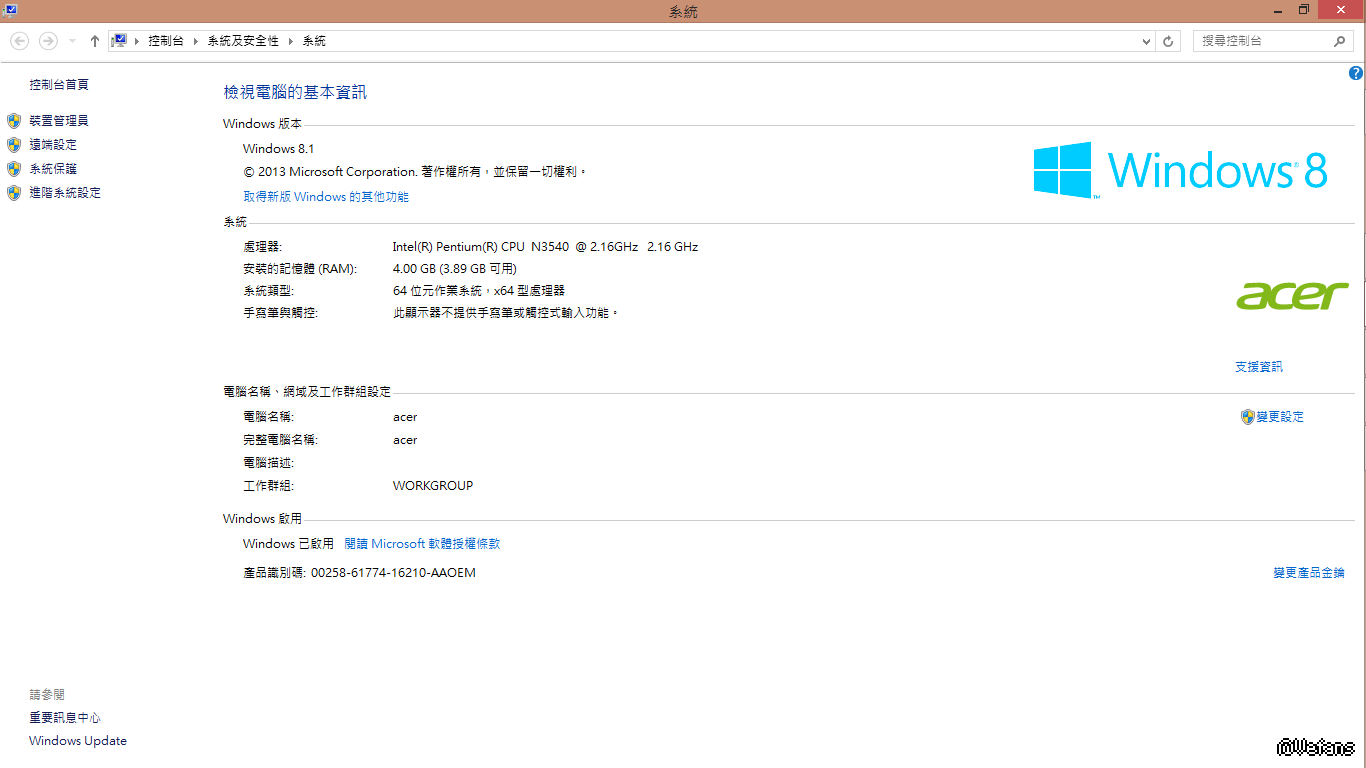Screen dimensions: 1366x768
Task: Click the Windows 版本 section header
Action: [x=262, y=124]
